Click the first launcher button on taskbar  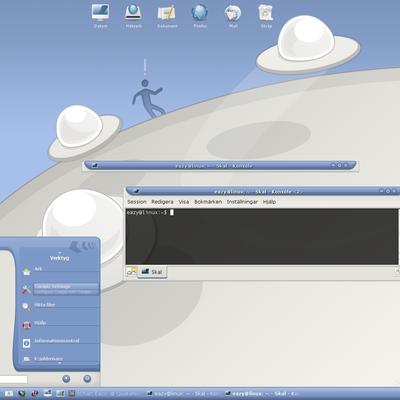coord(8,394)
